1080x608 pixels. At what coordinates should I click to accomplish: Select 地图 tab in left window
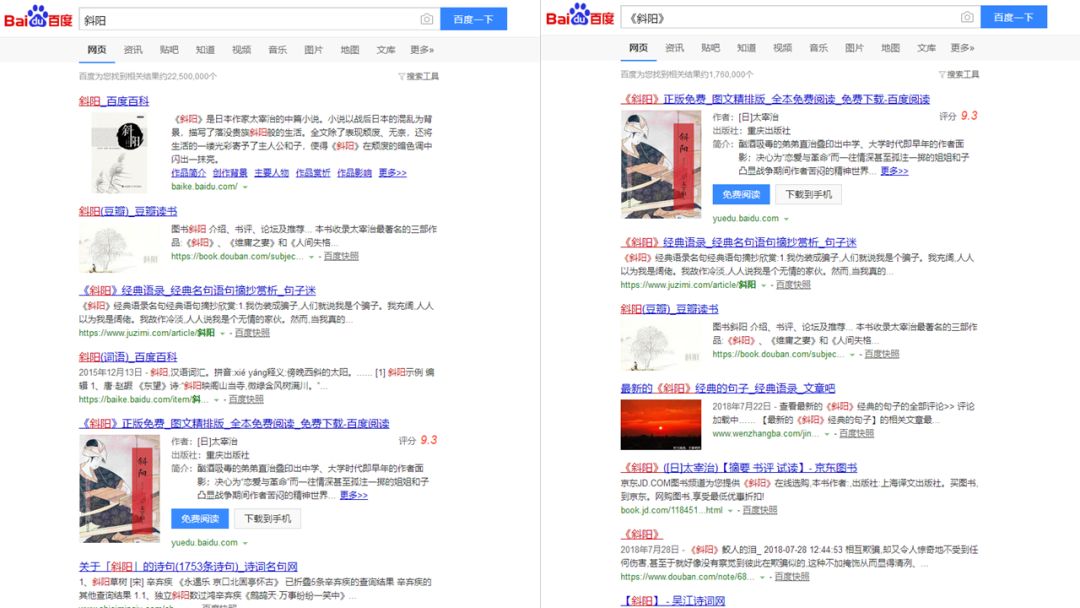pyautogui.click(x=350, y=50)
